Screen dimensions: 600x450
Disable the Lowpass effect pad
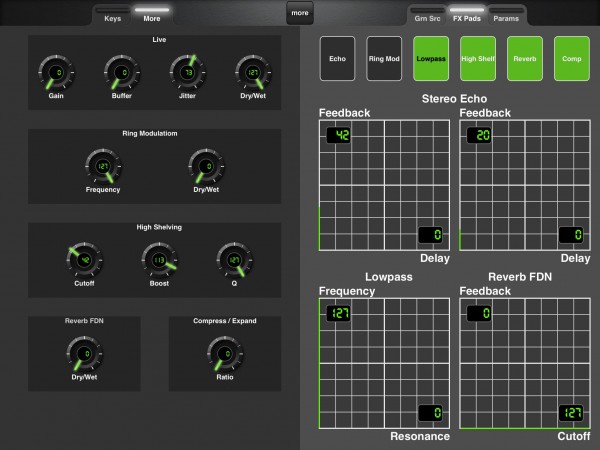click(431, 59)
